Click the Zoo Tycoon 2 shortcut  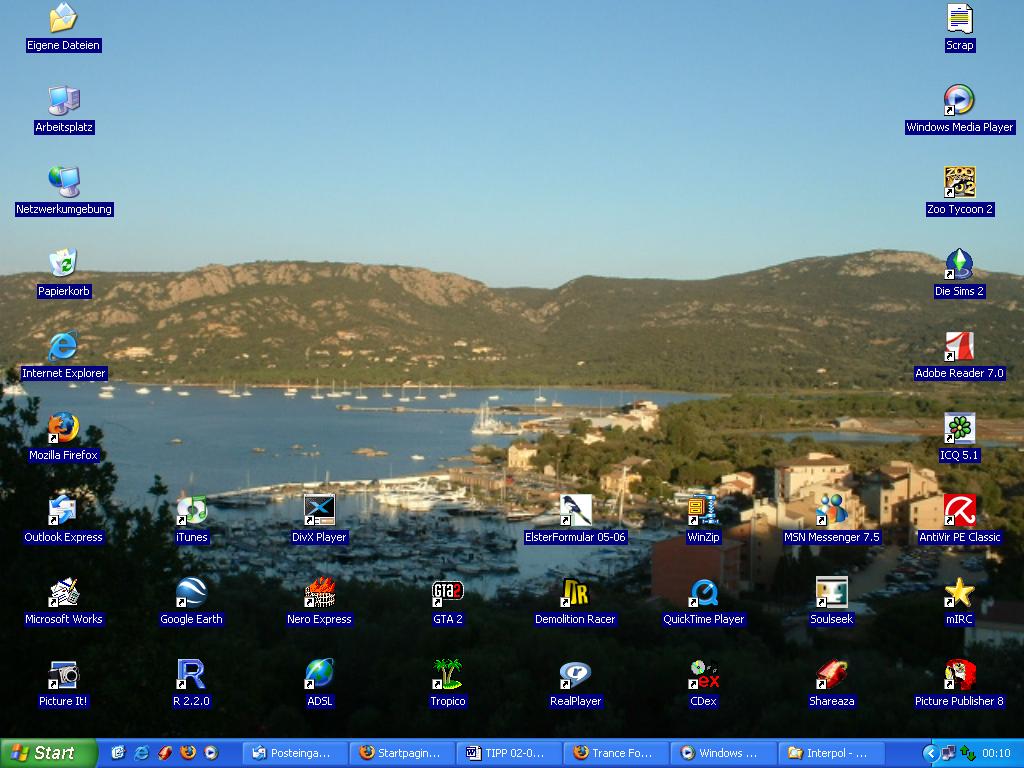click(959, 182)
